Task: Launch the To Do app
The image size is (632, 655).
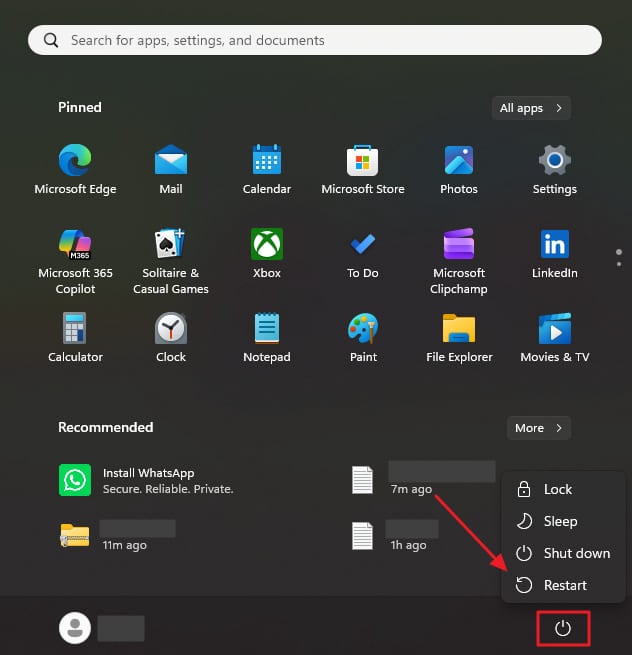Action: tap(363, 254)
